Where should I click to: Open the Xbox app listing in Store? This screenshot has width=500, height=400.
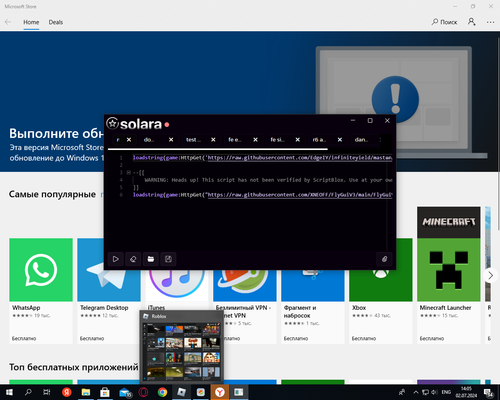(x=381, y=307)
